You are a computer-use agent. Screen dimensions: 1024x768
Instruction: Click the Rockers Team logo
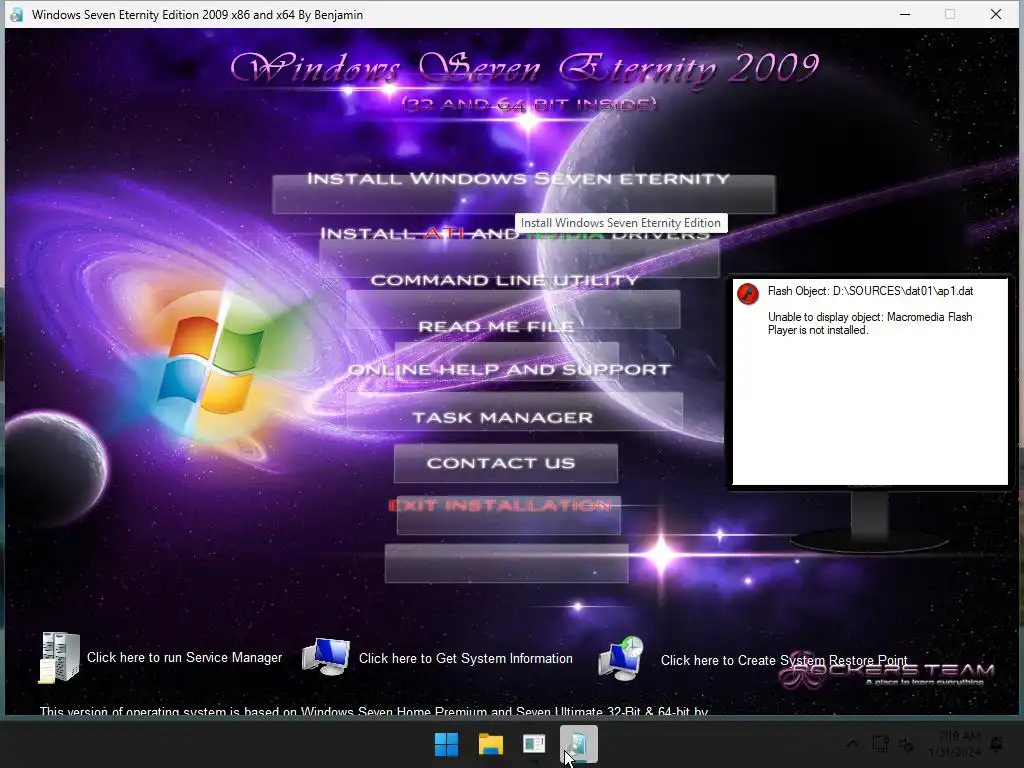[x=887, y=671]
